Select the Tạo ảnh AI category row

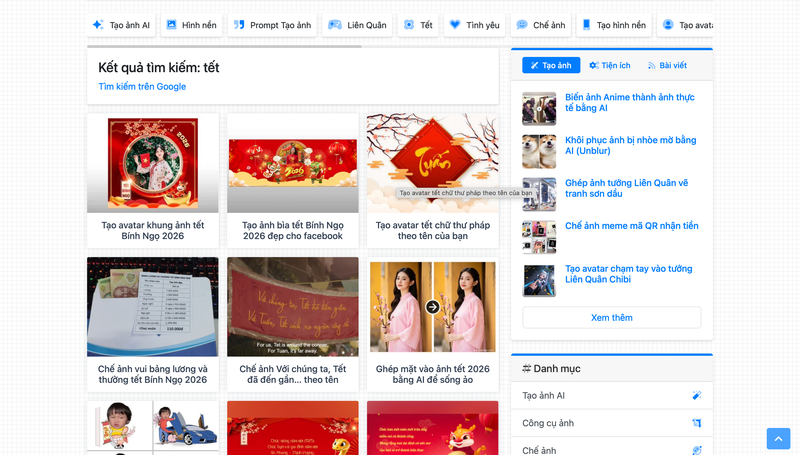tap(612, 395)
